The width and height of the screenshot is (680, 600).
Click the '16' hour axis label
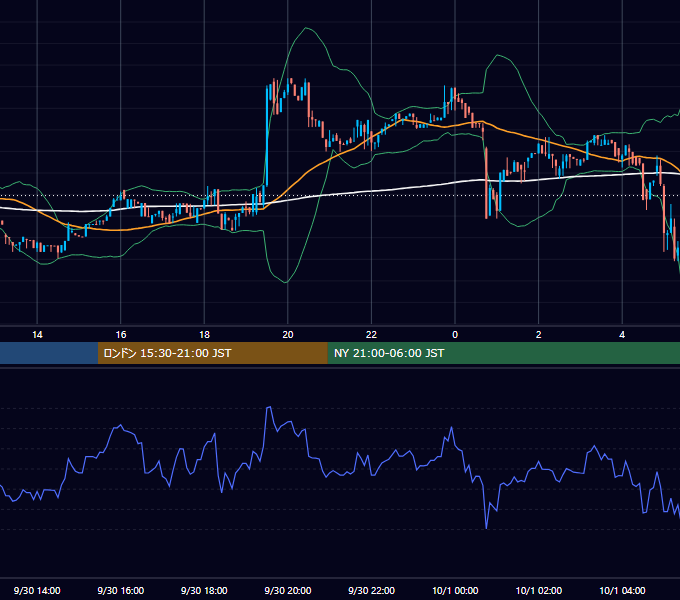pyautogui.click(x=121, y=335)
